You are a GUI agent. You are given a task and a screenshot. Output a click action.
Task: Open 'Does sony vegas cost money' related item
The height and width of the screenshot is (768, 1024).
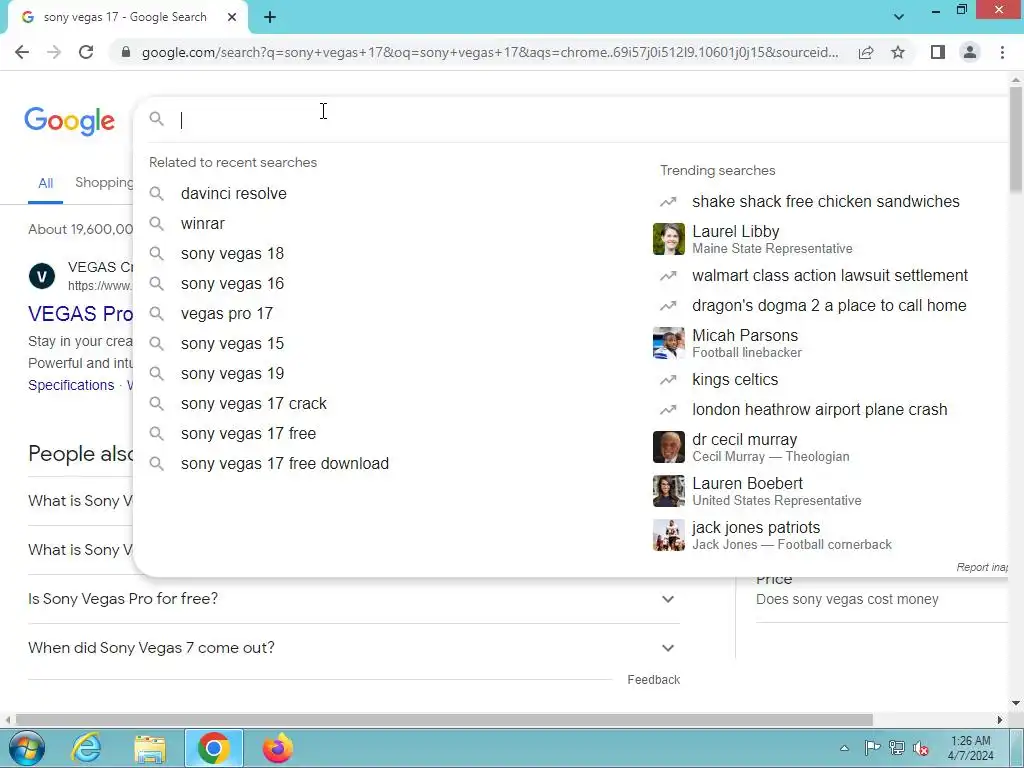(847, 600)
